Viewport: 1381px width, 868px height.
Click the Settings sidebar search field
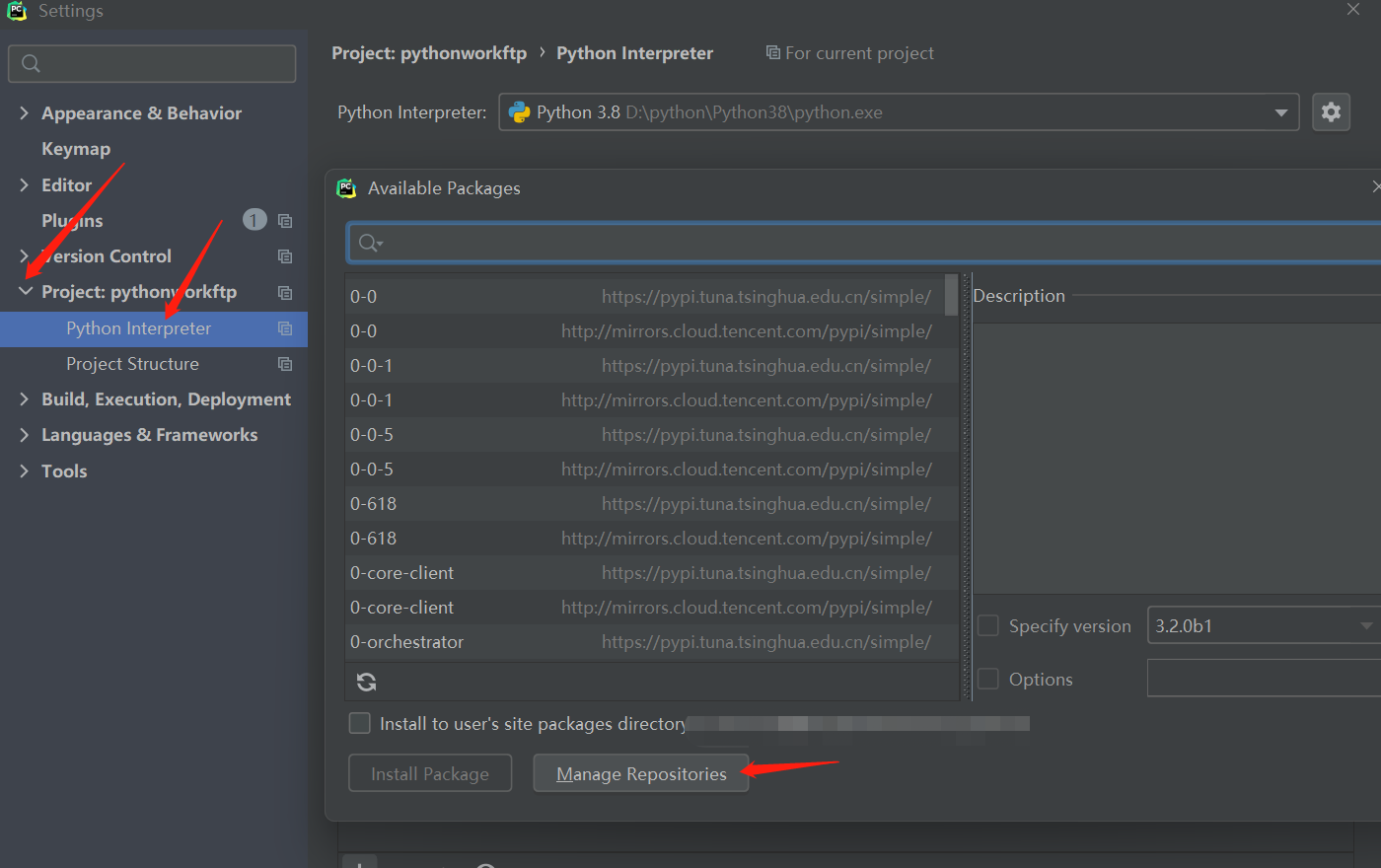click(x=152, y=63)
